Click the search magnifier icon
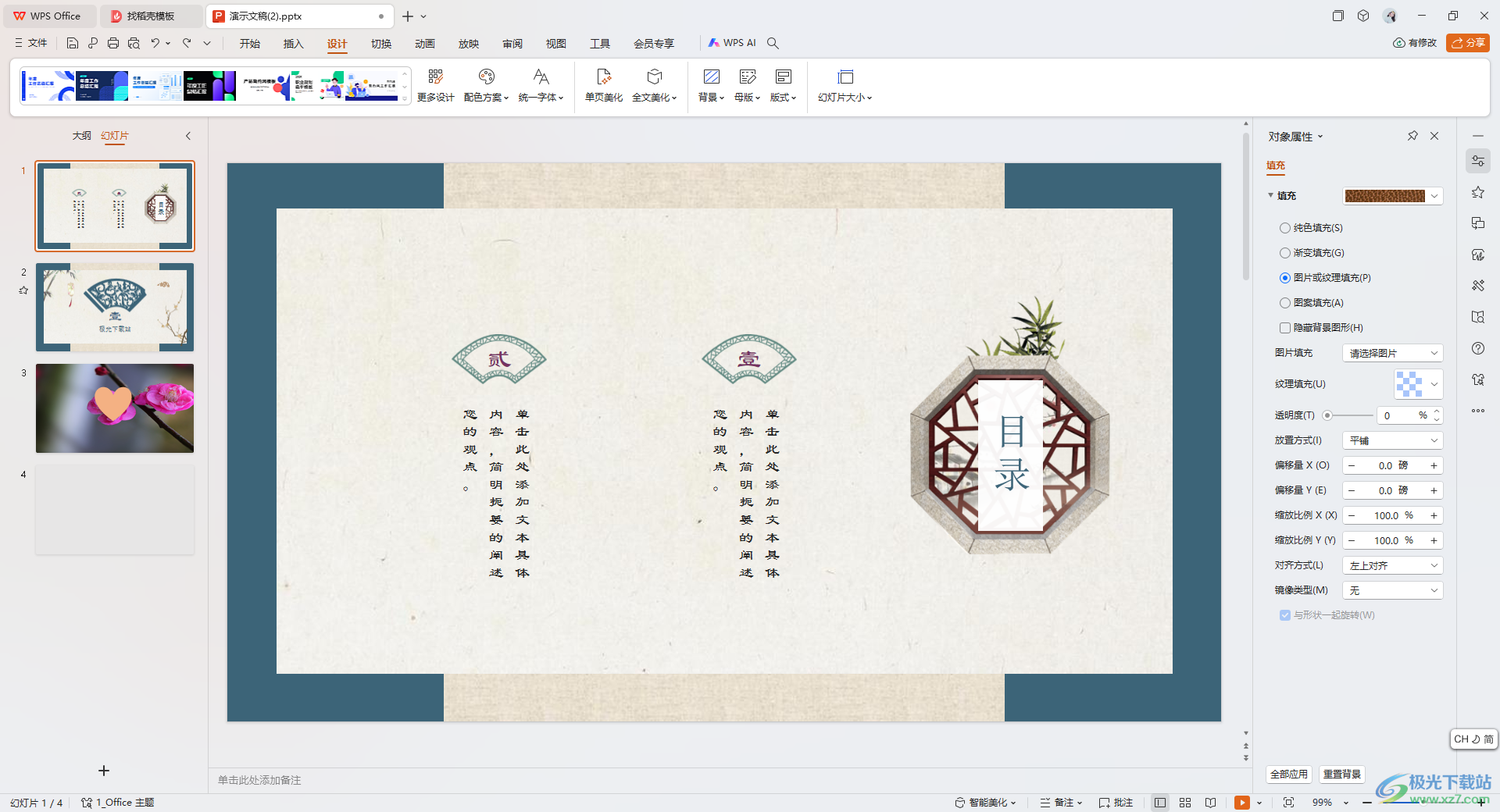 (x=773, y=43)
